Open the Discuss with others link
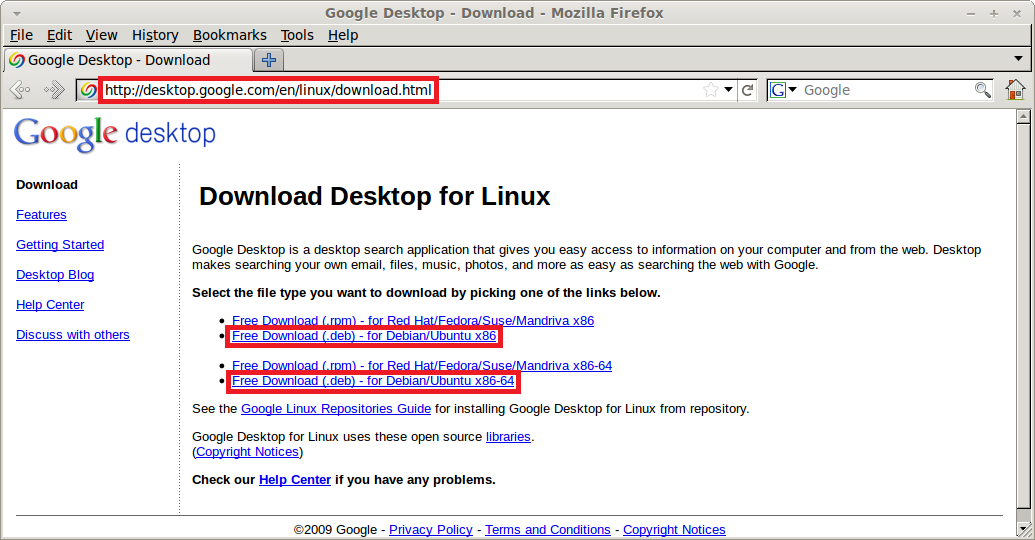 pos(73,335)
